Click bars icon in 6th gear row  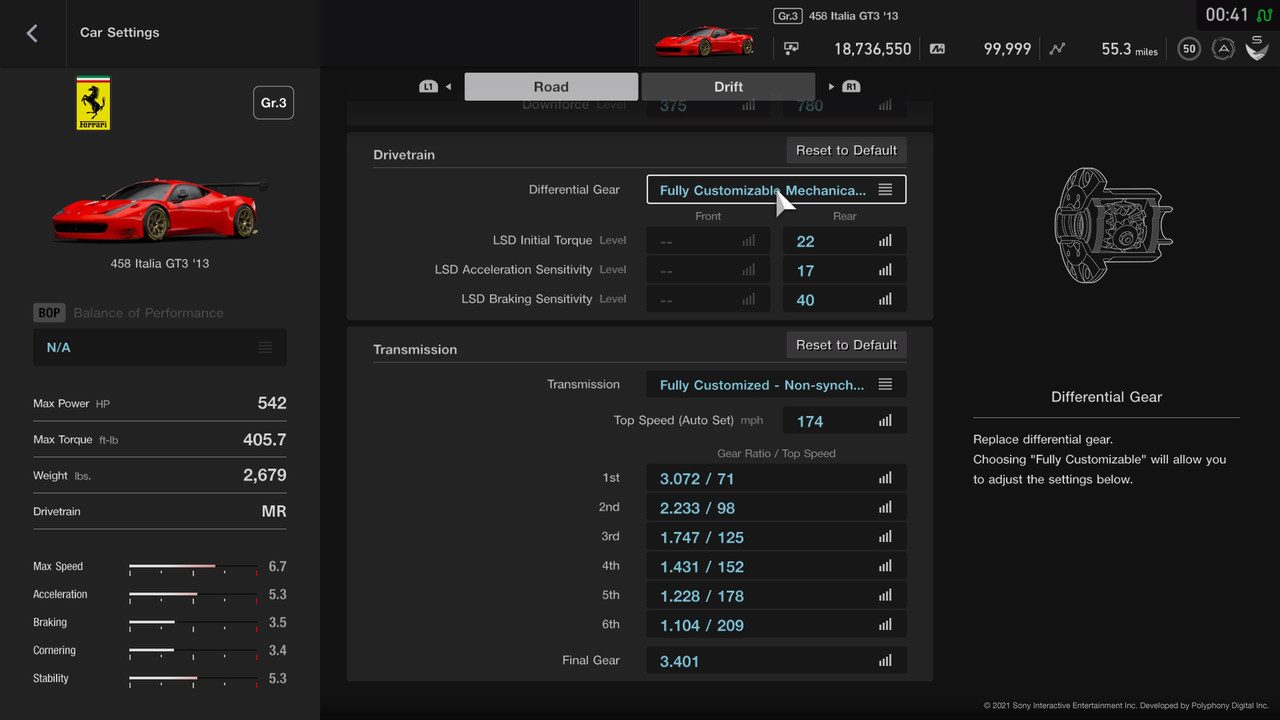tap(885, 624)
